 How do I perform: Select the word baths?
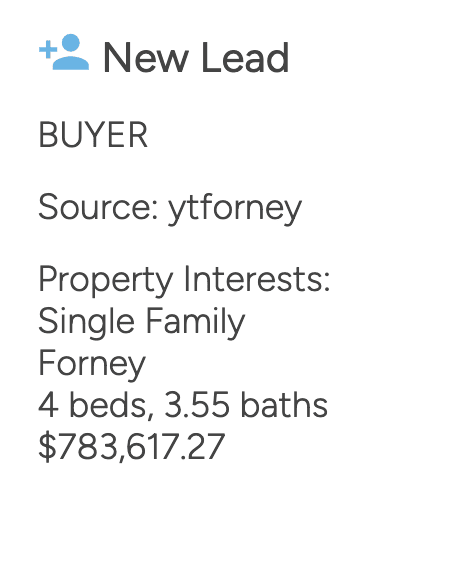pos(284,405)
